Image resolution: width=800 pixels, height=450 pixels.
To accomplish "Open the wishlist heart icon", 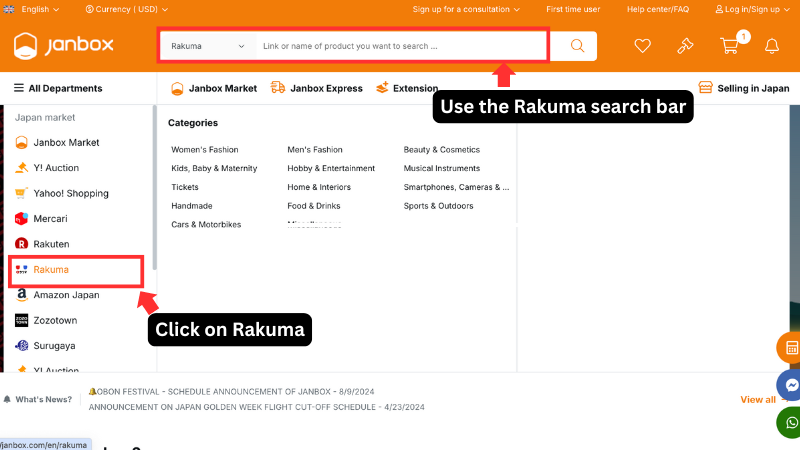I will pyautogui.click(x=642, y=46).
